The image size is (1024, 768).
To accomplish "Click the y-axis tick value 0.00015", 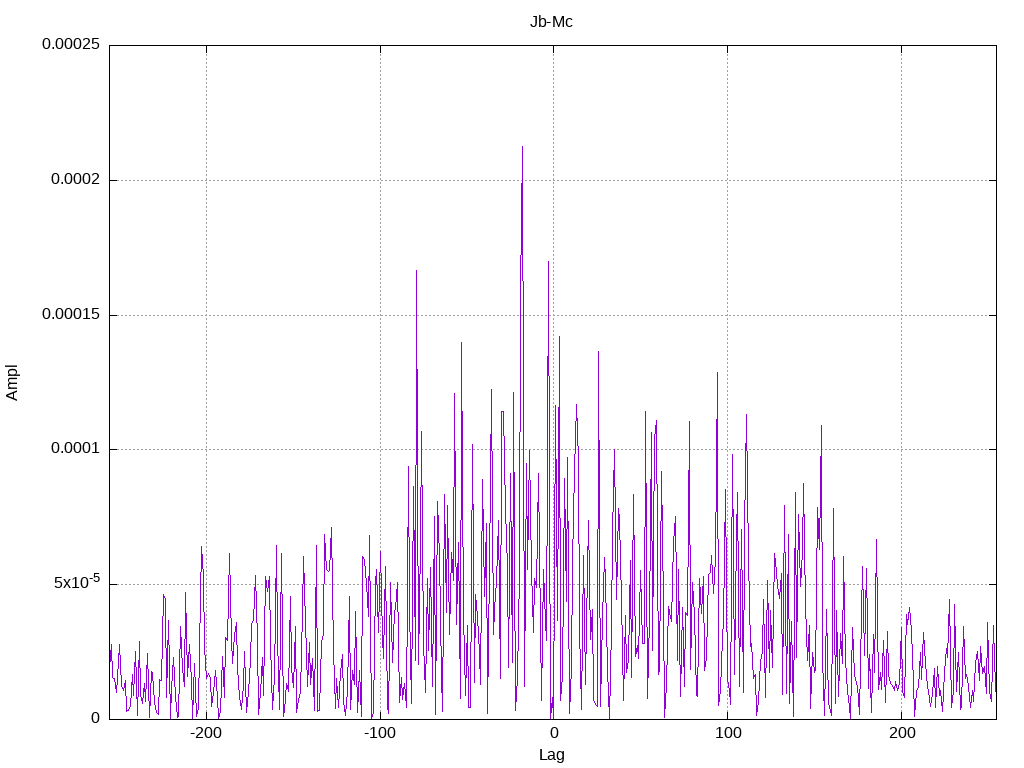I will pos(71,314).
